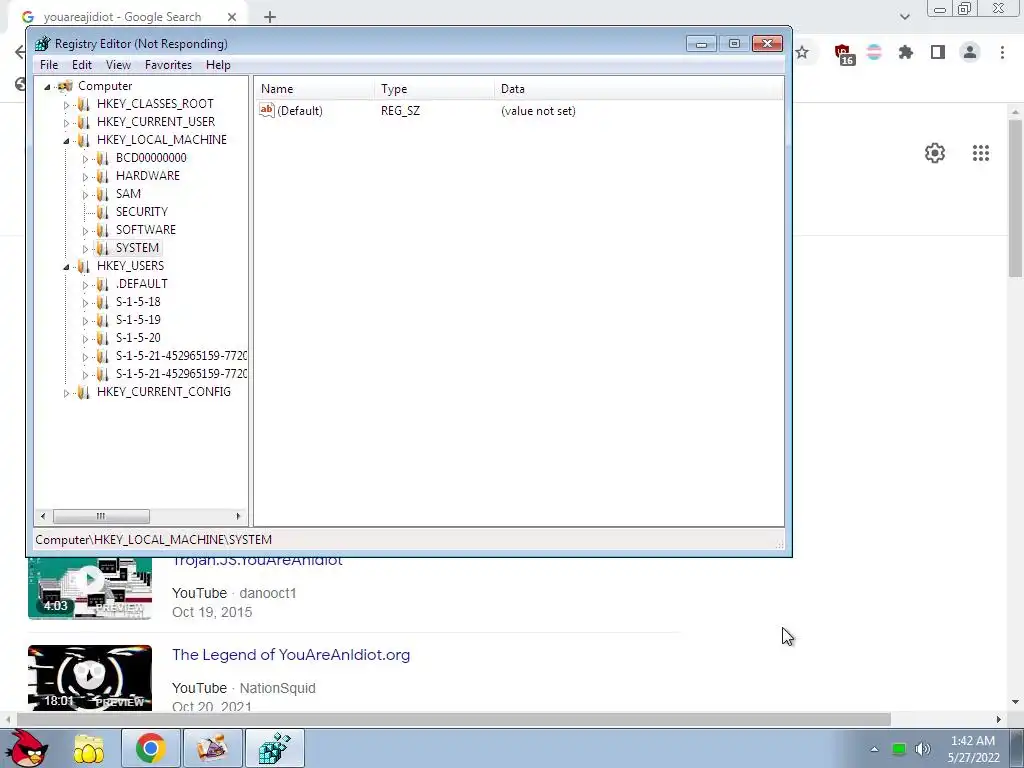Expand the SOFTWARE subkey
1024x768 pixels.
click(85, 231)
